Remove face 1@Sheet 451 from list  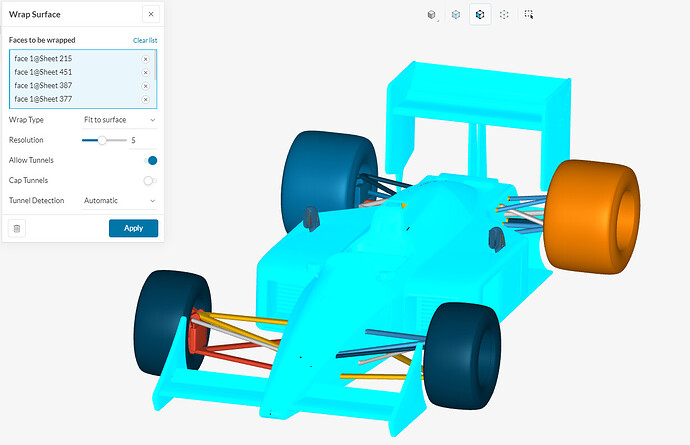pyautogui.click(x=146, y=73)
